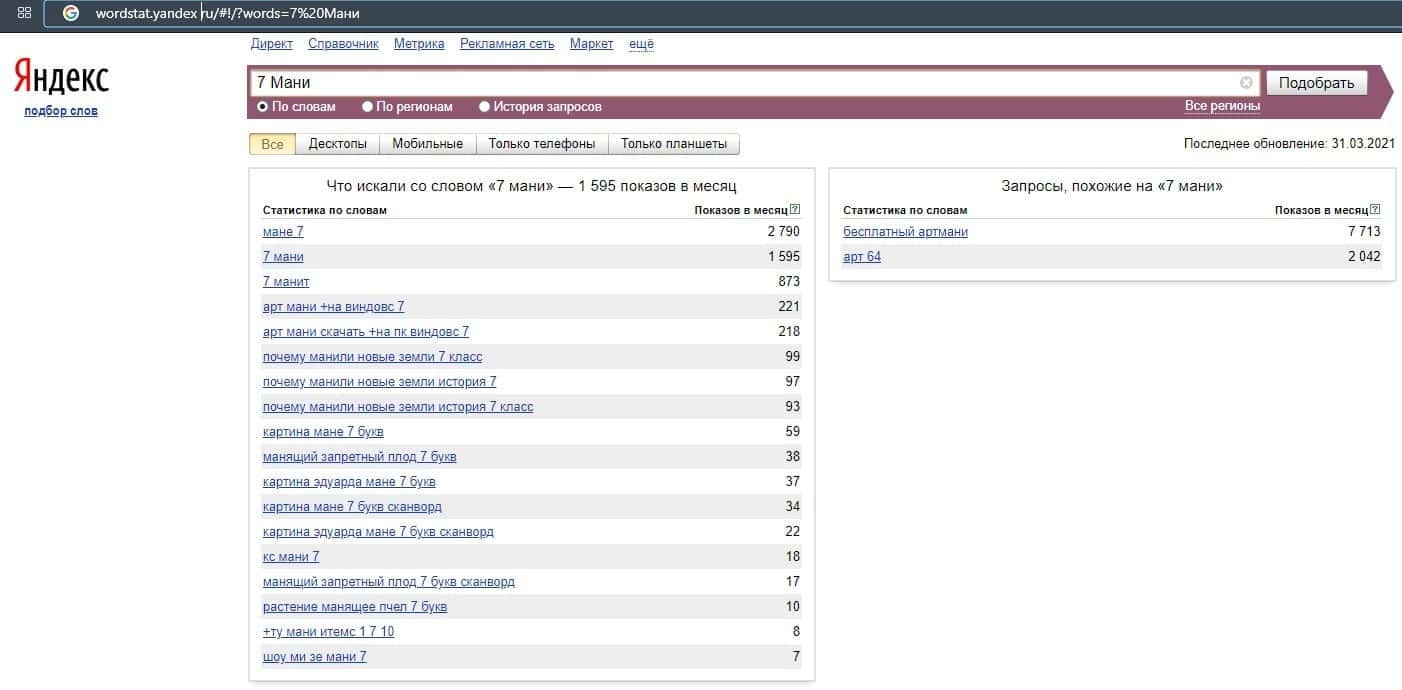Click the clear search field X icon
The image size is (1402, 690).
tap(1246, 83)
